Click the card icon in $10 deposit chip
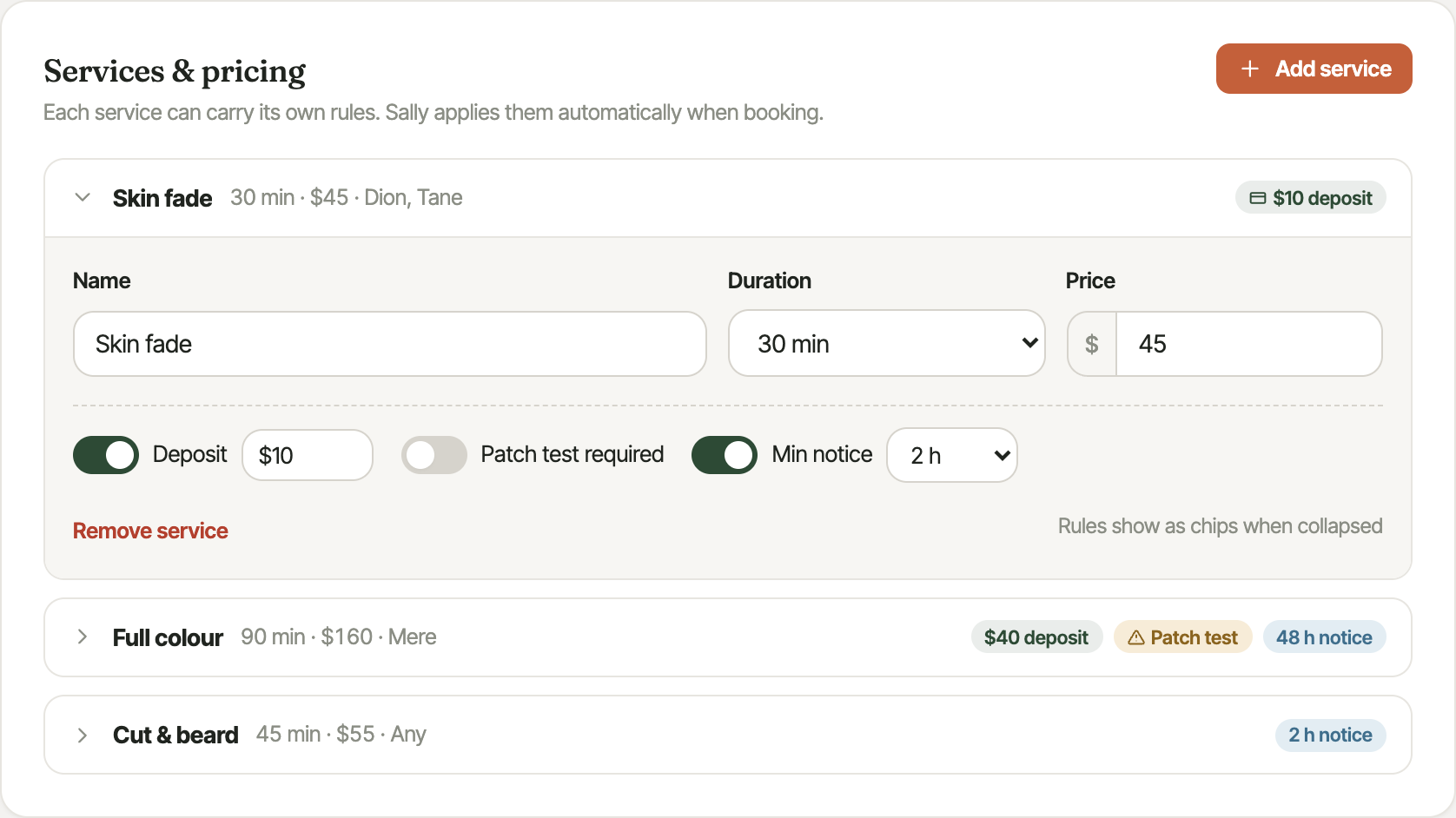Image resolution: width=1456 pixels, height=818 pixels. point(1257,198)
